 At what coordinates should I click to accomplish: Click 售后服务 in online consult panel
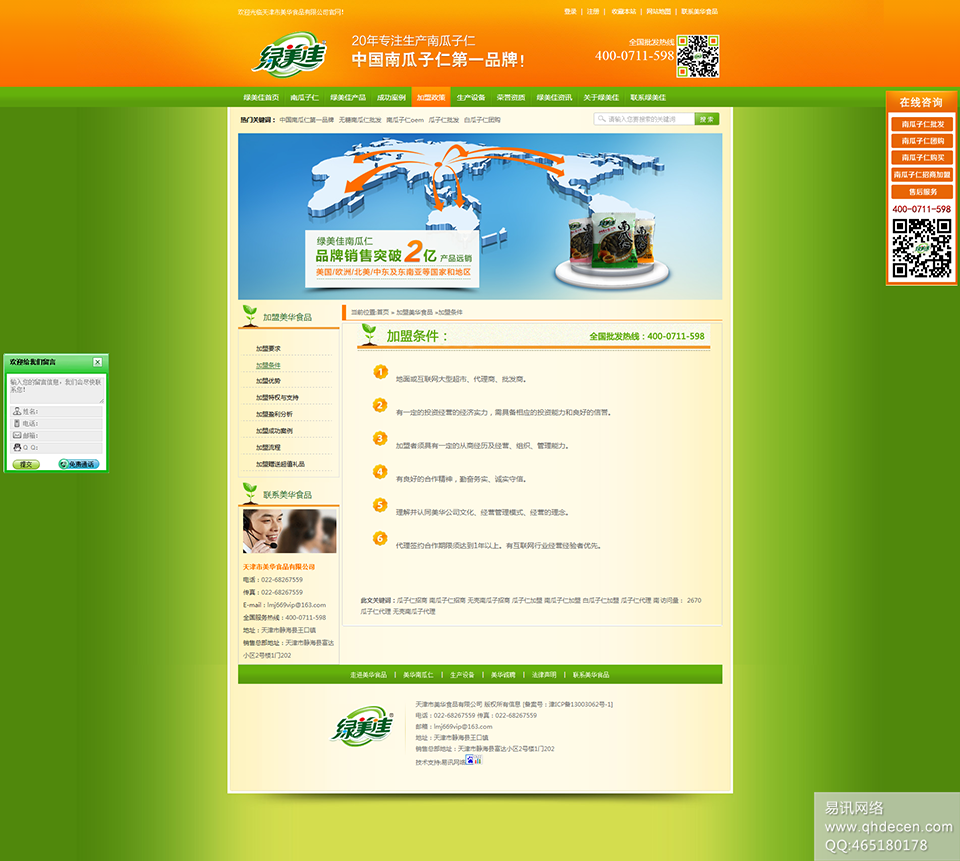922,192
